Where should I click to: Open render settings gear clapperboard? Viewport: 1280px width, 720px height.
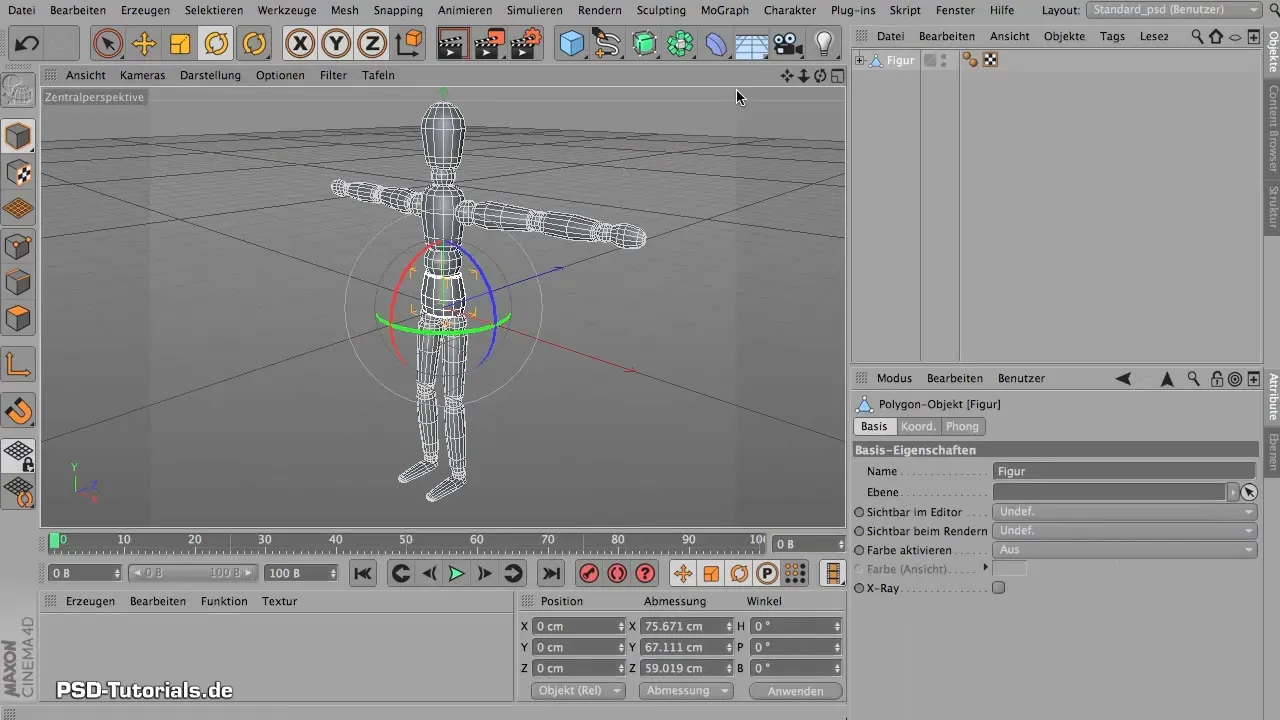pos(526,43)
